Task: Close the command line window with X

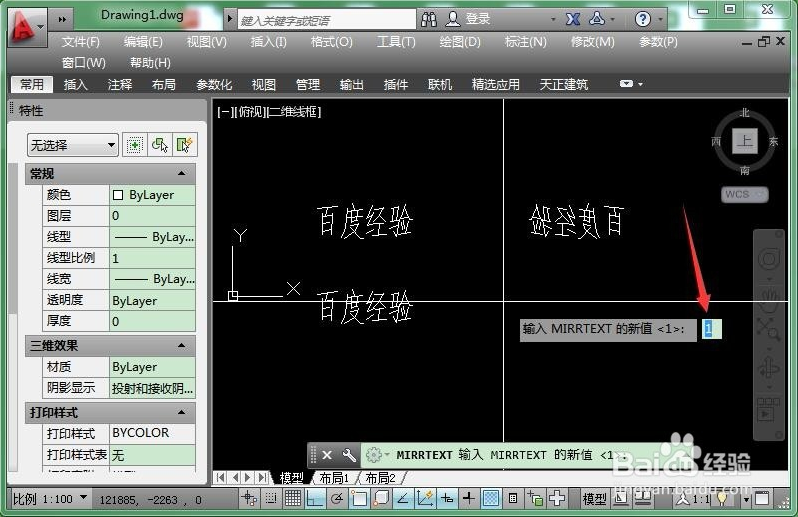Action: [x=327, y=455]
